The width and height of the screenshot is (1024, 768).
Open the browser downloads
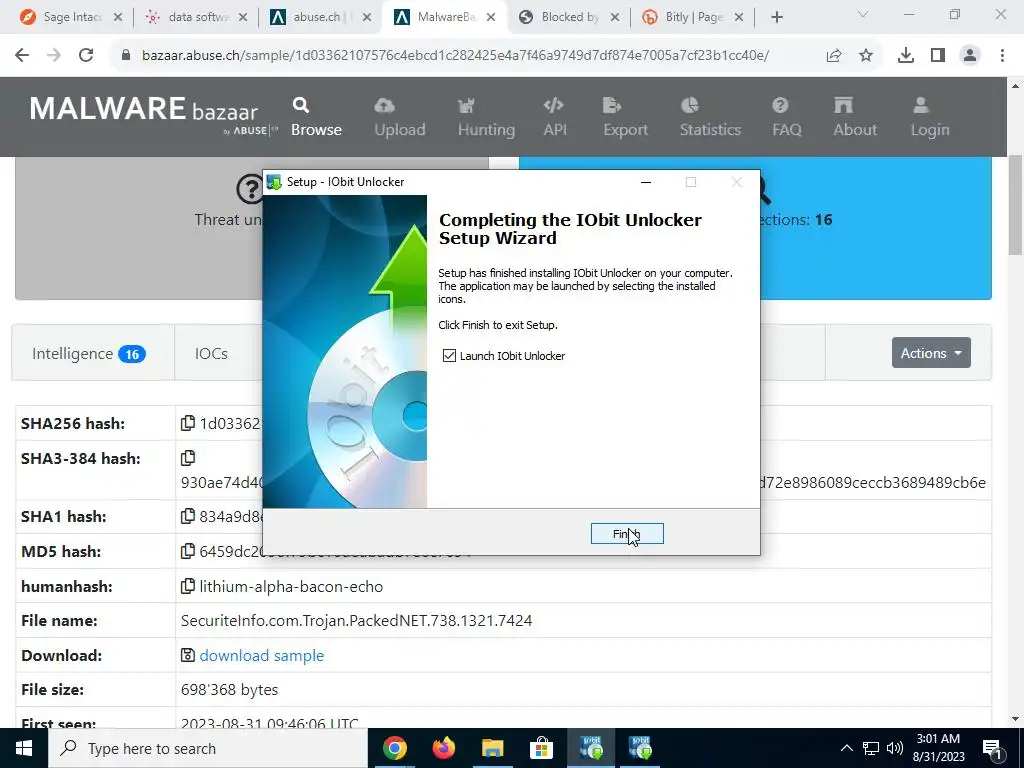pyautogui.click(x=905, y=56)
